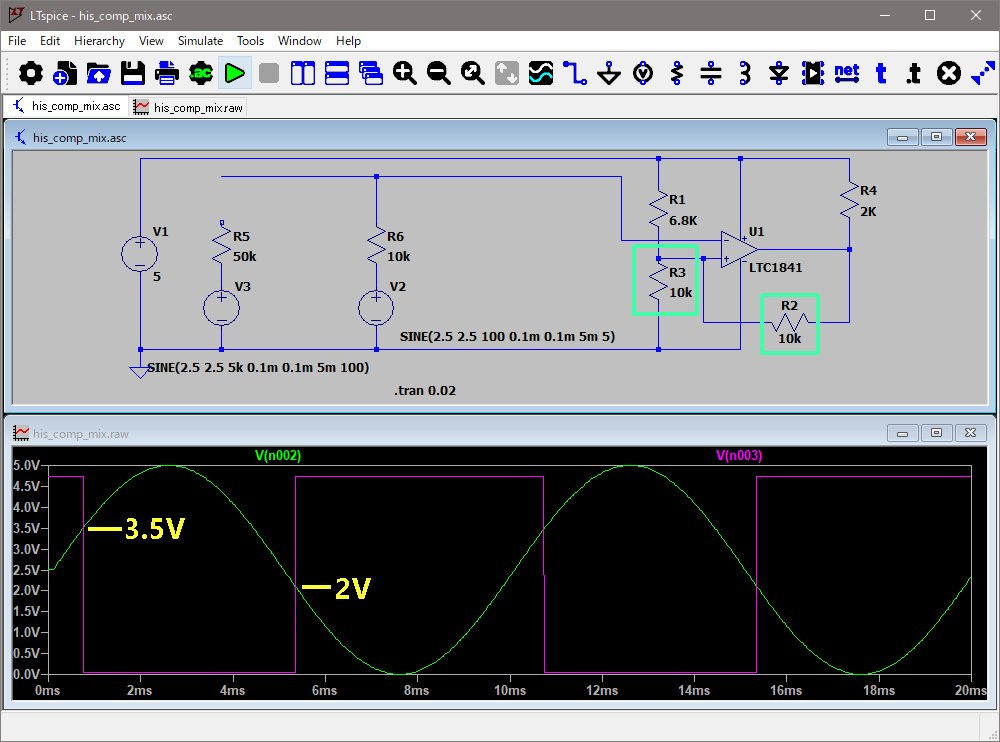Place an inductor component
1000x742 pixels.
pos(745,73)
